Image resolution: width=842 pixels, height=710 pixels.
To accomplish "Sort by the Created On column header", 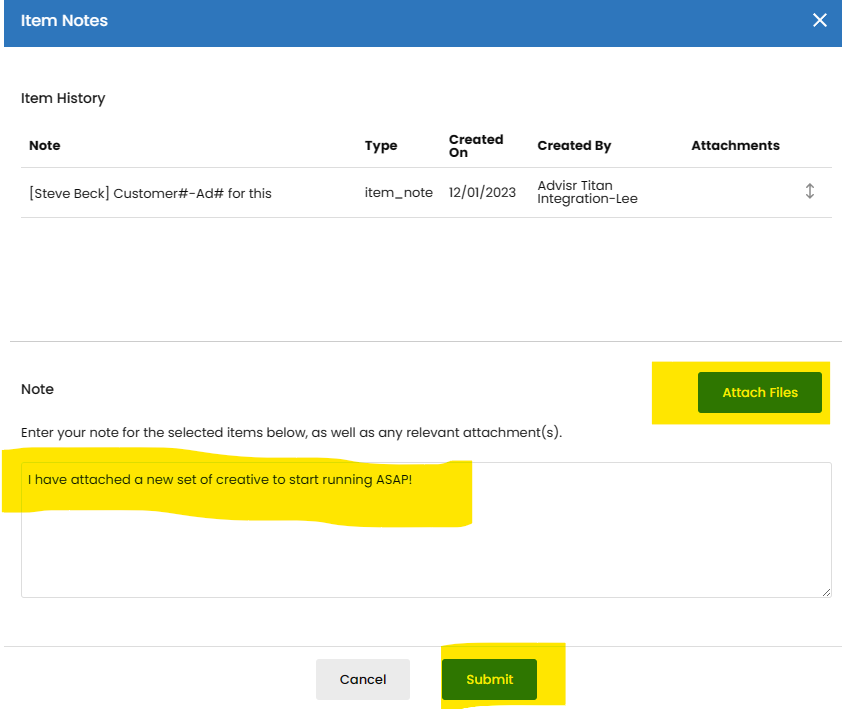I will (476, 146).
